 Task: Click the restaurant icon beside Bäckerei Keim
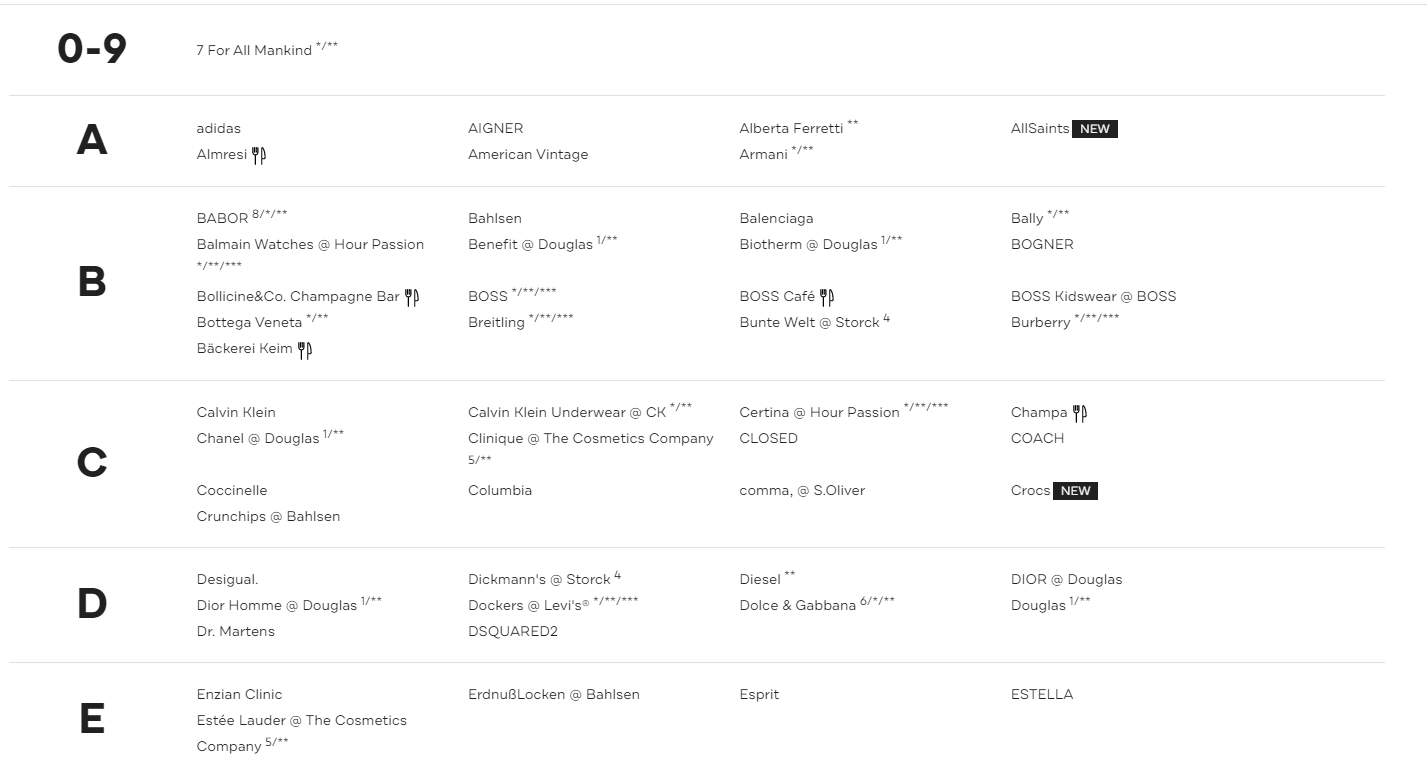(305, 350)
